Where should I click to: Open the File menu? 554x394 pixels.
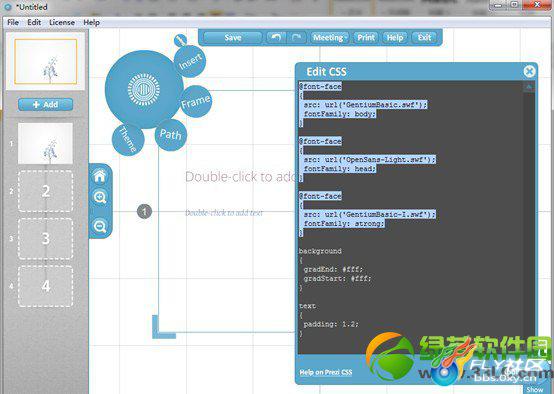coord(13,22)
